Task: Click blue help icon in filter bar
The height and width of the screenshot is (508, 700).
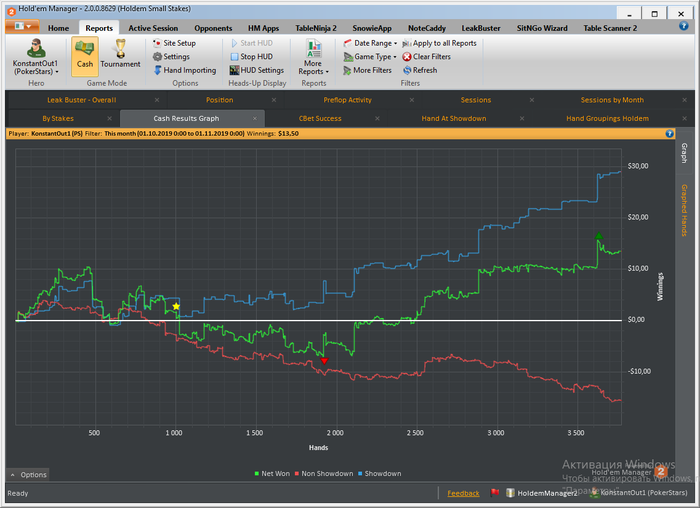Action: 669,133
